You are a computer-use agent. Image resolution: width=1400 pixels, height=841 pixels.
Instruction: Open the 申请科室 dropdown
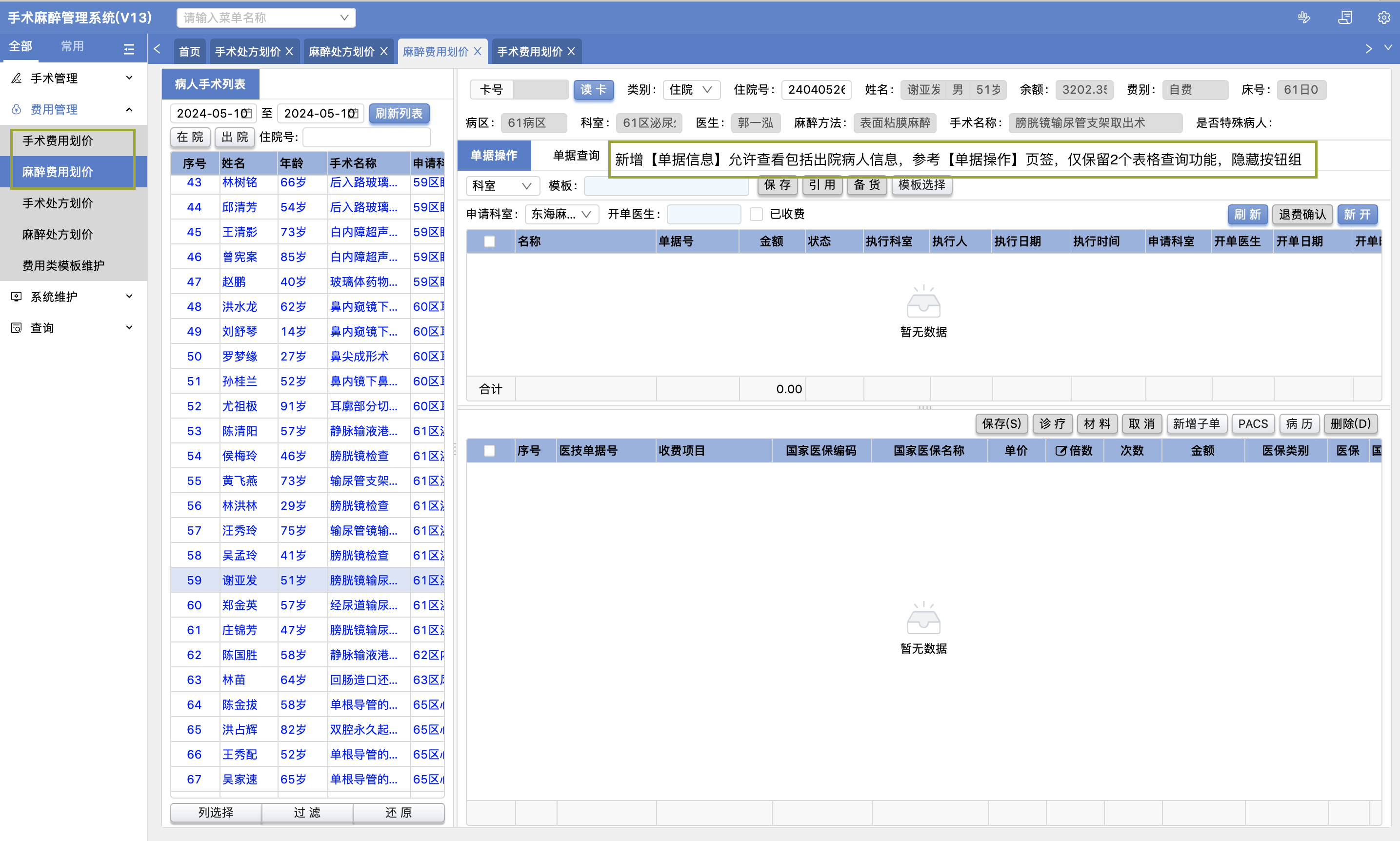(561, 214)
